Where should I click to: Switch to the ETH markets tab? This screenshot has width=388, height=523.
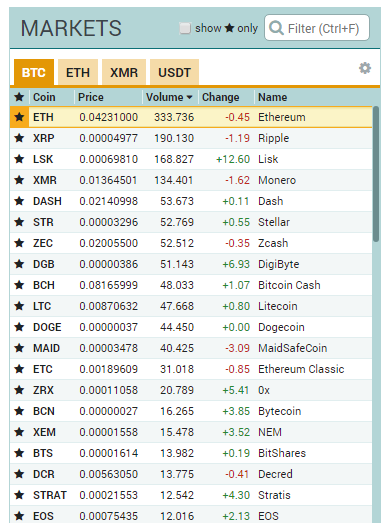pos(78,72)
